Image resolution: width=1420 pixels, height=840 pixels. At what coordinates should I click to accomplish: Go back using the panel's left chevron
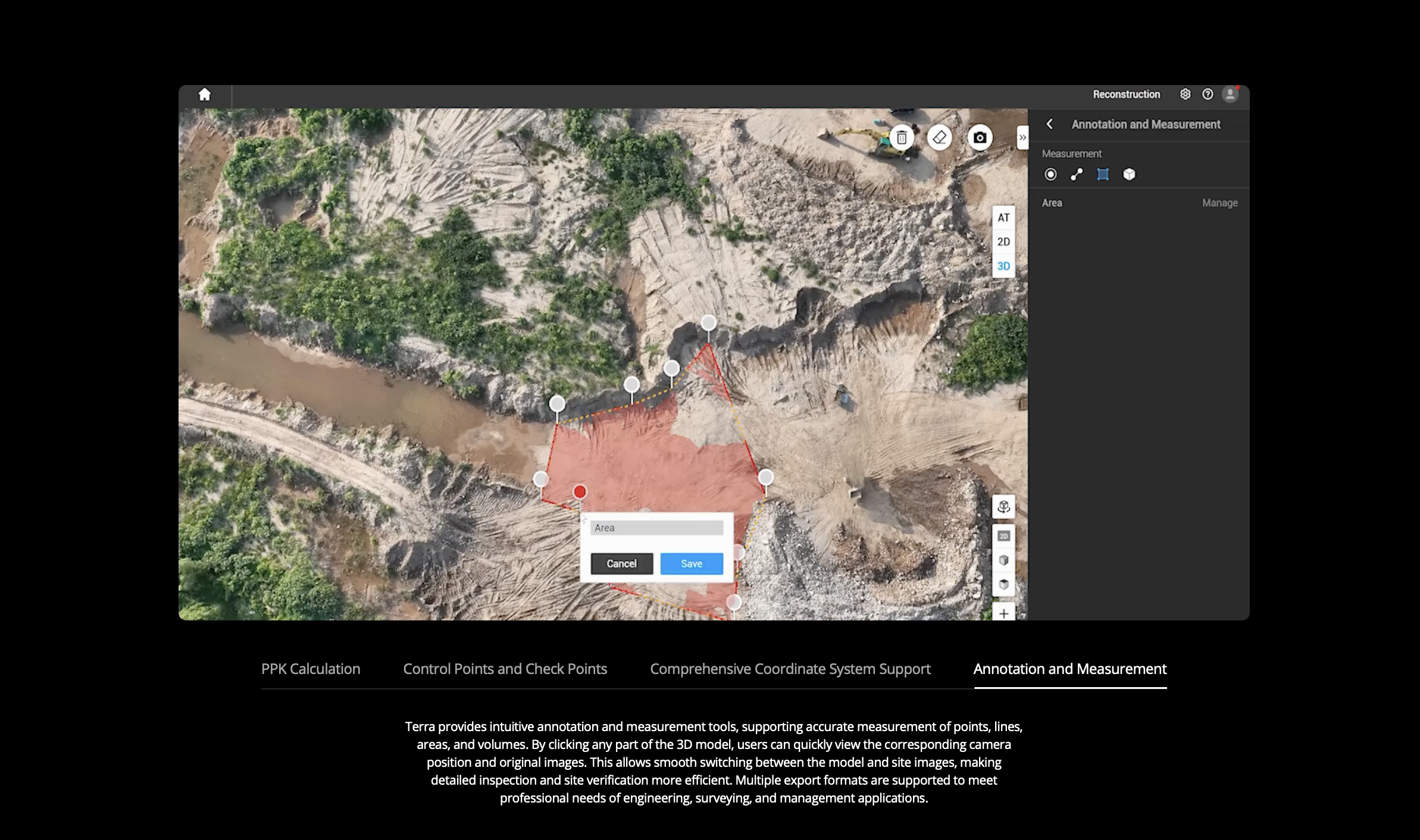[x=1050, y=124]
